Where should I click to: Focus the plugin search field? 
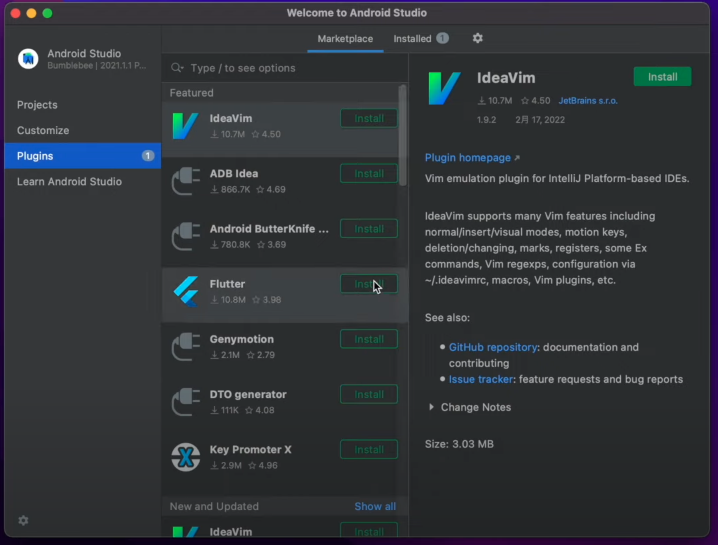pos(285,68)
